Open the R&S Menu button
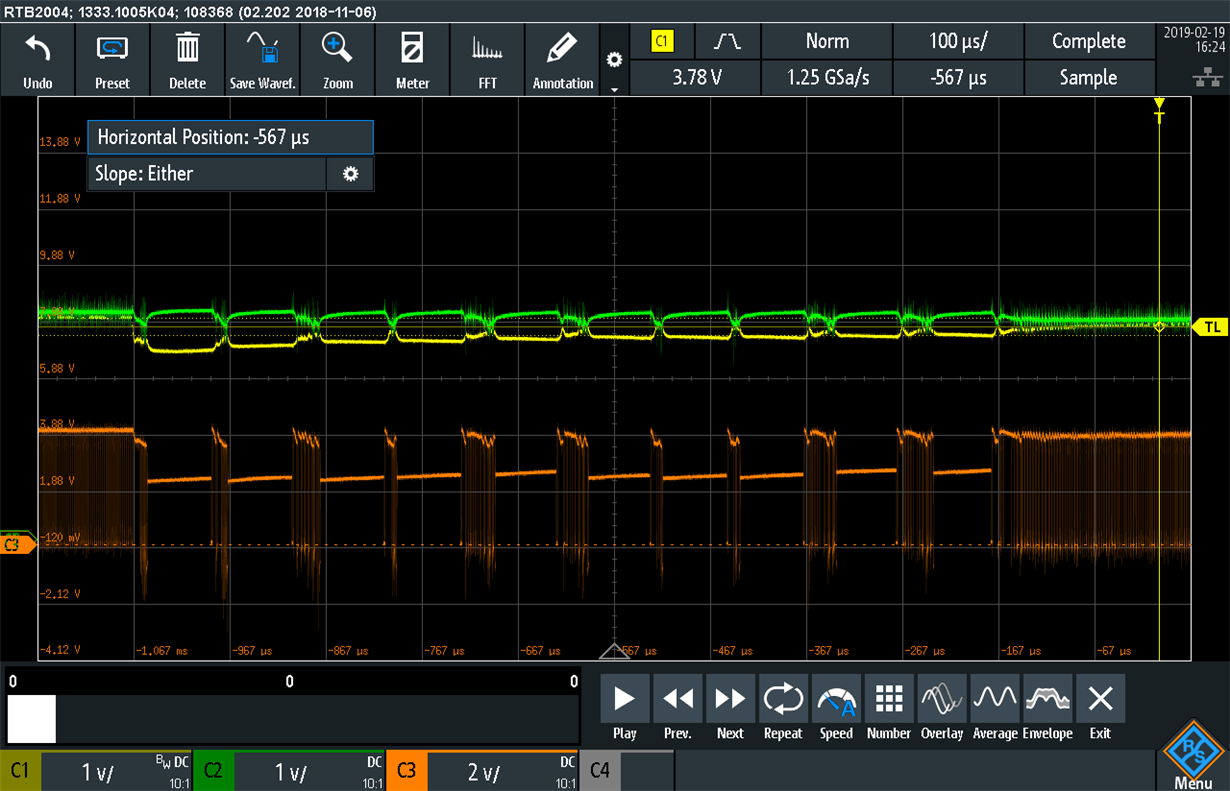Image resolution: width=1230 pixels, height=791 pixels. (x=1194, y=756)
